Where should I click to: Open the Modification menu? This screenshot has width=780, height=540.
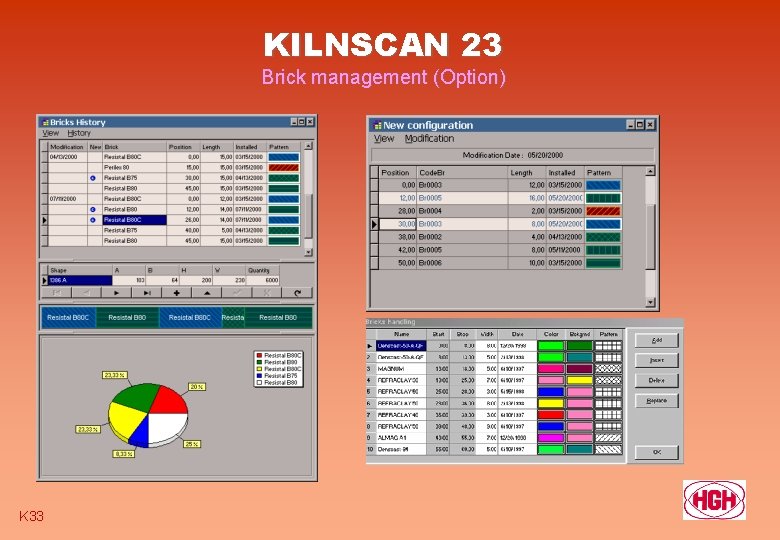(x=429, y=139)
